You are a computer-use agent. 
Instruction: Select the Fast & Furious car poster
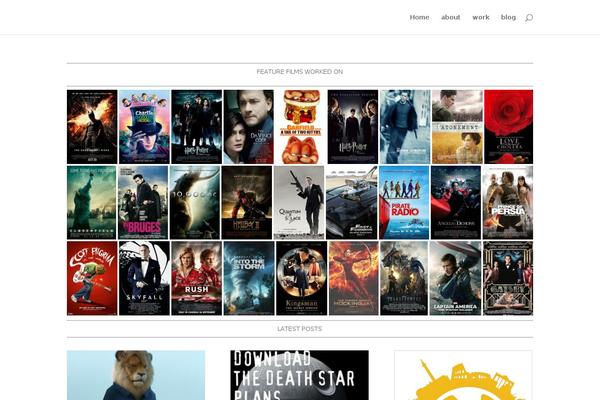[x=352, y=202]
